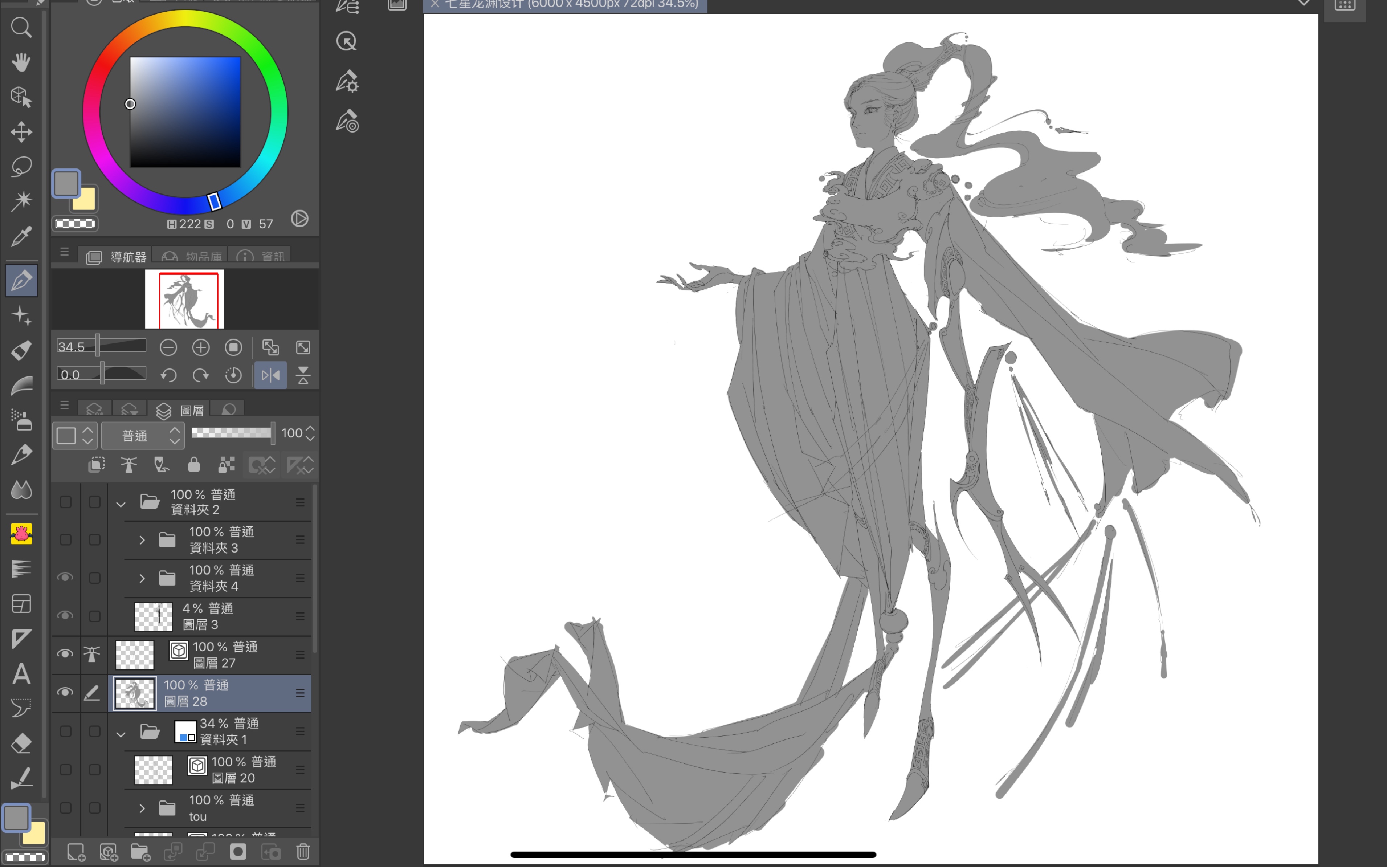Switch to 物品庫 item bank tab
This screenshot has width=1387, height=868.
click(x=192, y=257)
